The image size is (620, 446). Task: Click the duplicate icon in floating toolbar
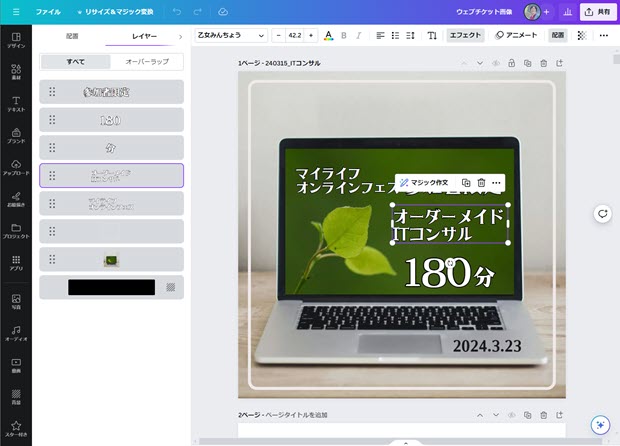466,183
